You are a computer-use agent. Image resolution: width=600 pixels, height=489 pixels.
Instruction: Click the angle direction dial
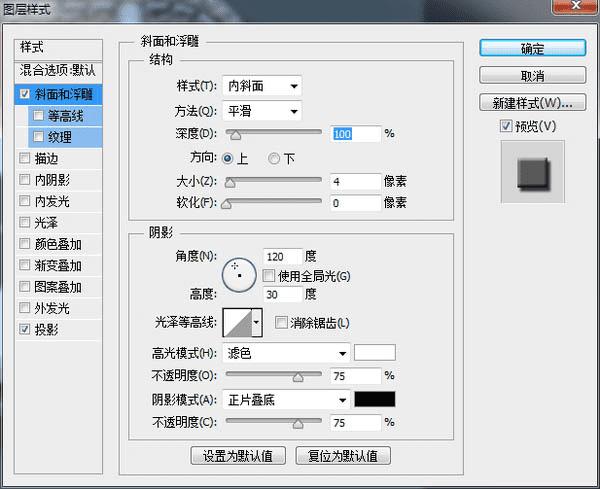coord(239,275)
